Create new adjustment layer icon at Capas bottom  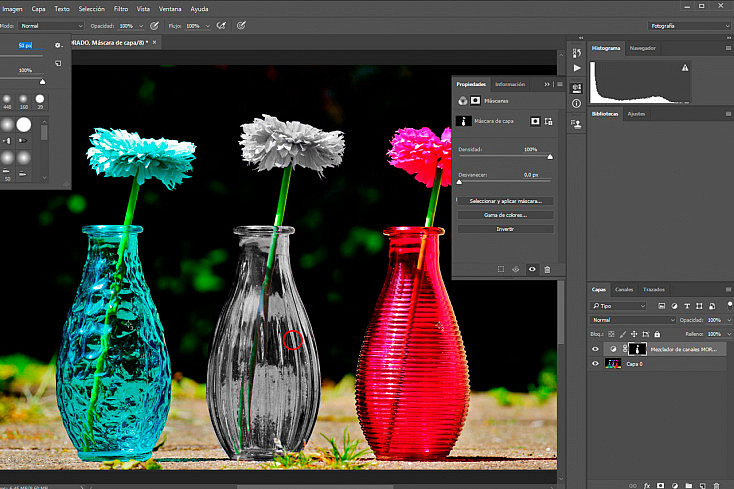(x=675, y=486)
